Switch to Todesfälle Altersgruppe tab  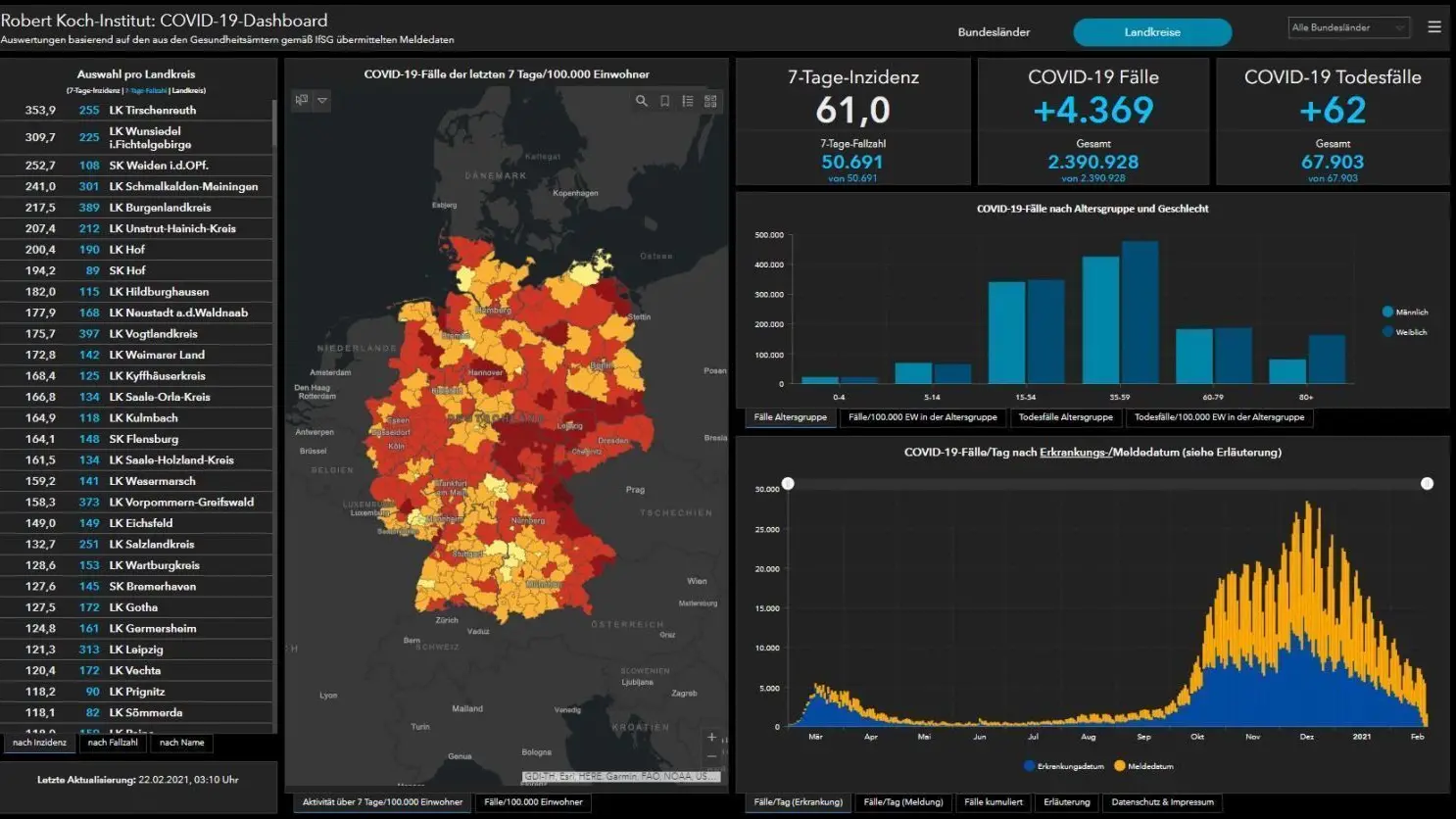1065,417
